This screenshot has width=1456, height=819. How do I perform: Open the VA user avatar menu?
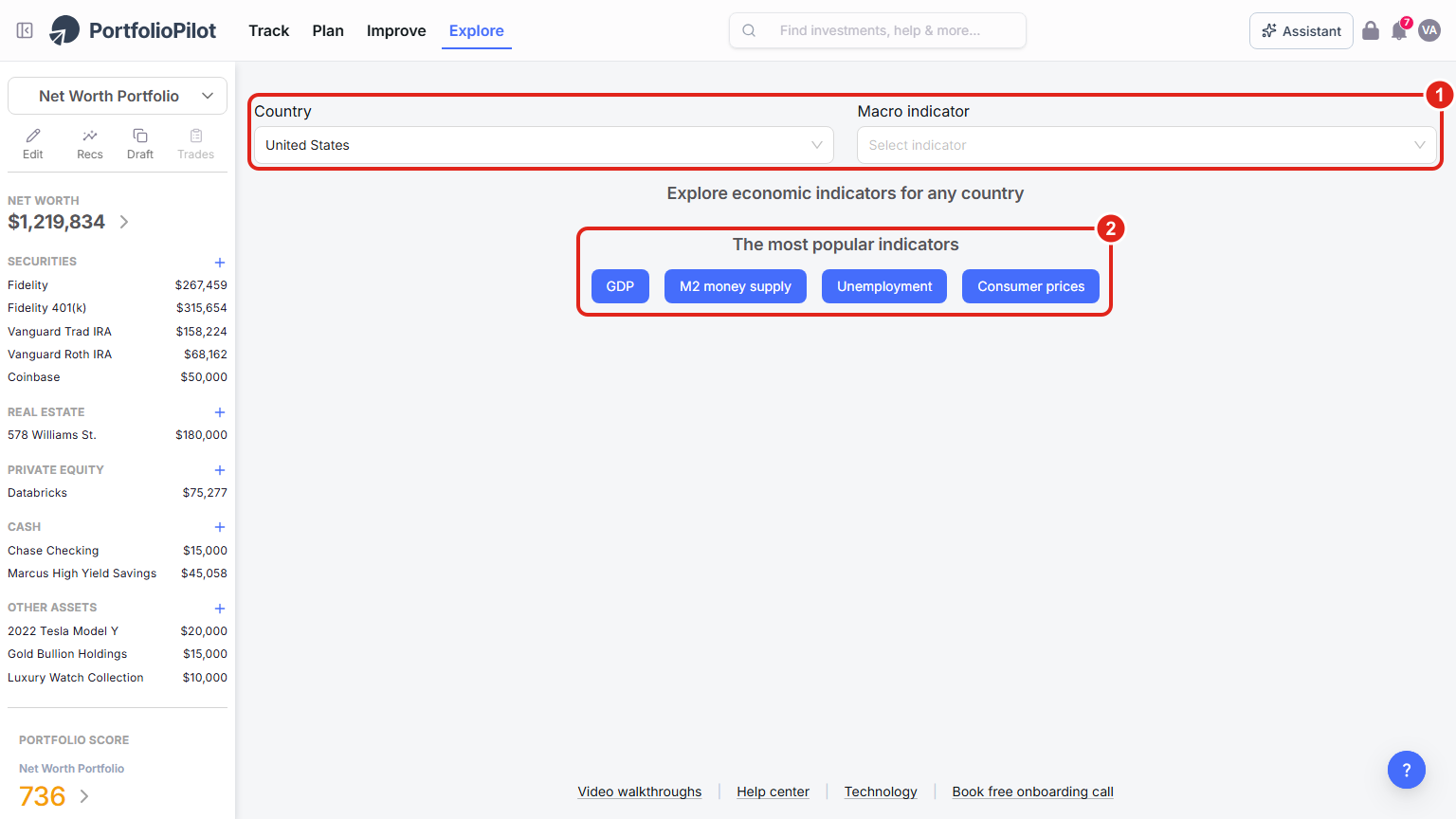tap(1429, 30)
